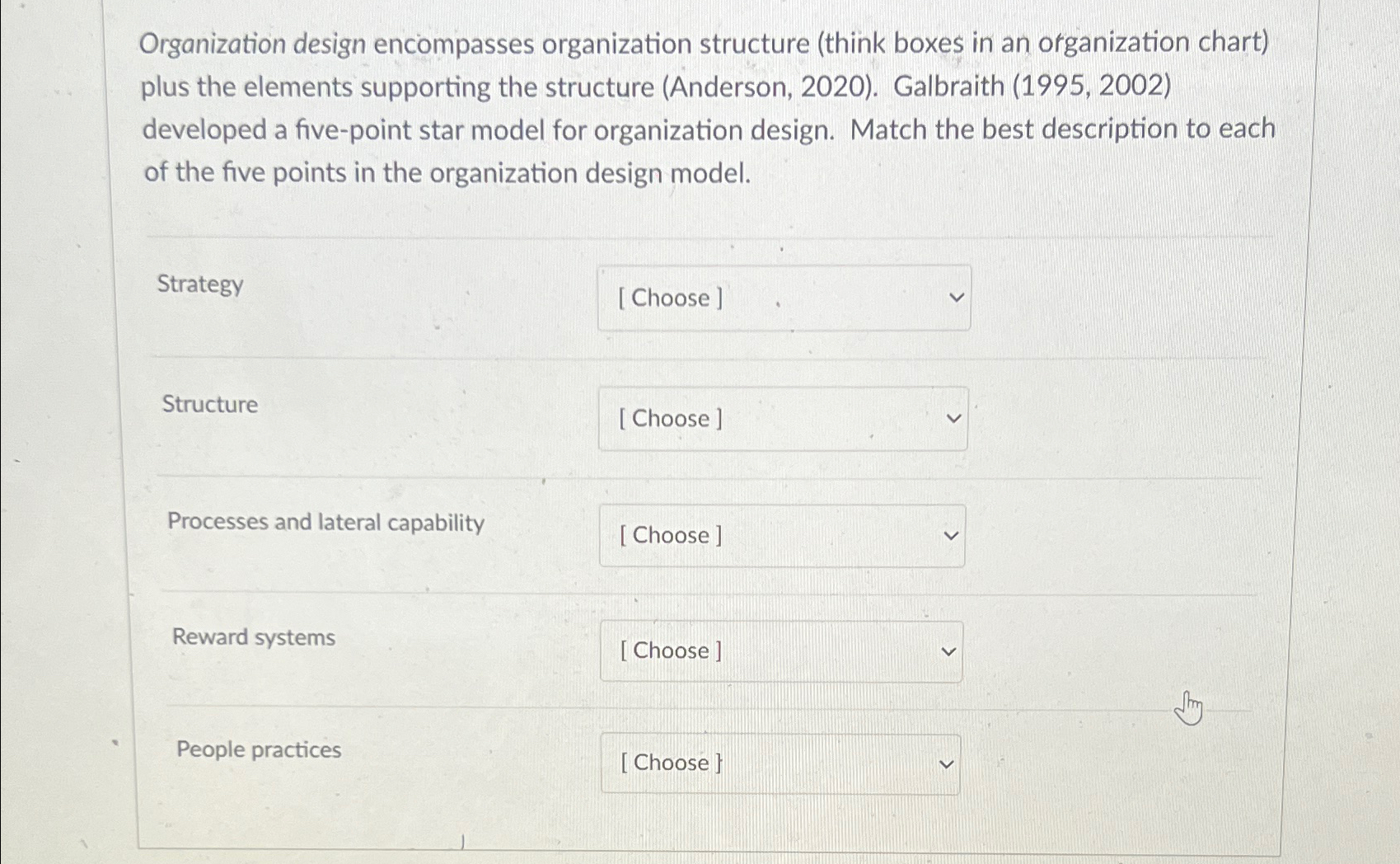Select the Reward systems row label
This screenshot has height=864, width=1400.
(253, 636)
